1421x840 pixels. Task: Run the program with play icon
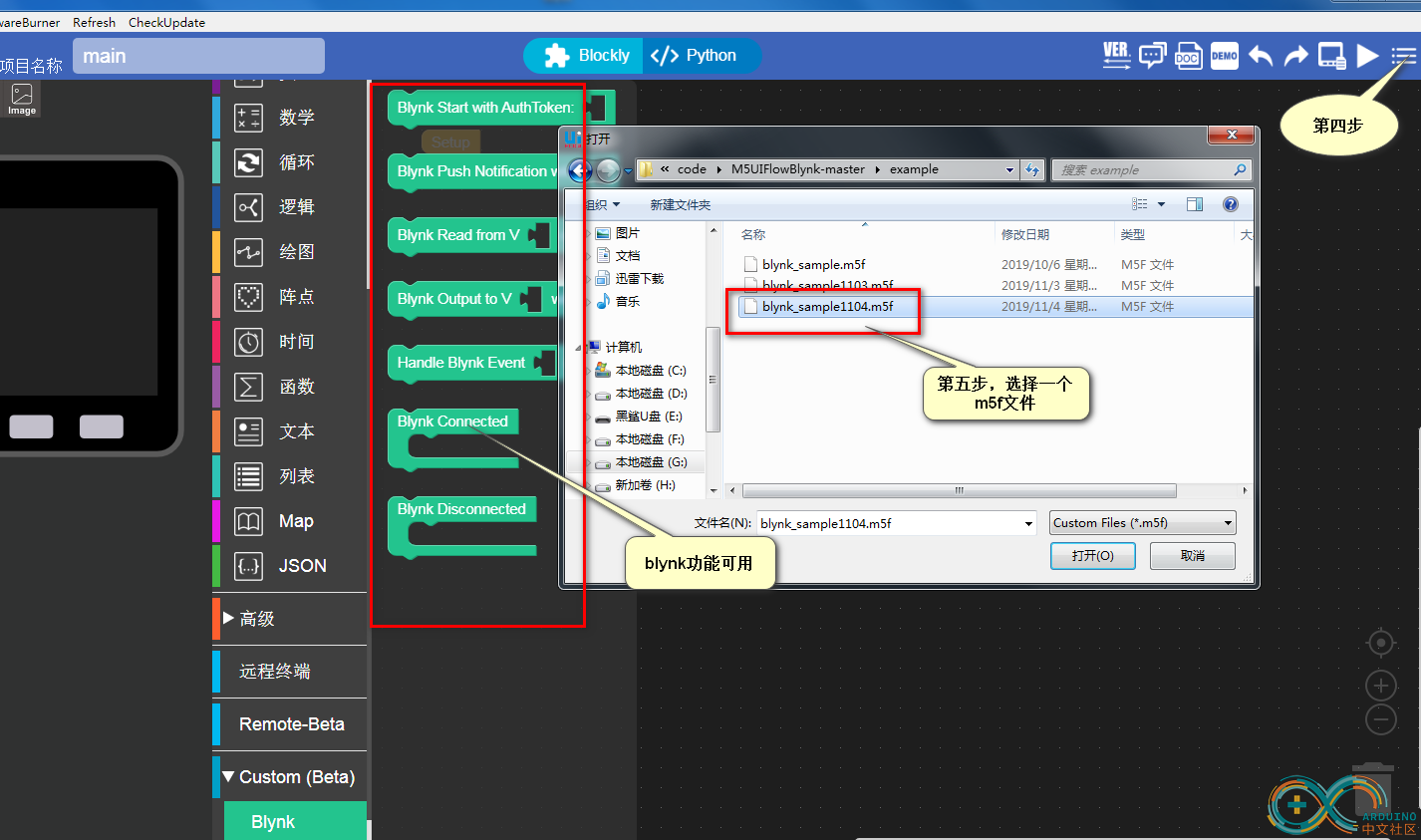(x=1368, y=56)
